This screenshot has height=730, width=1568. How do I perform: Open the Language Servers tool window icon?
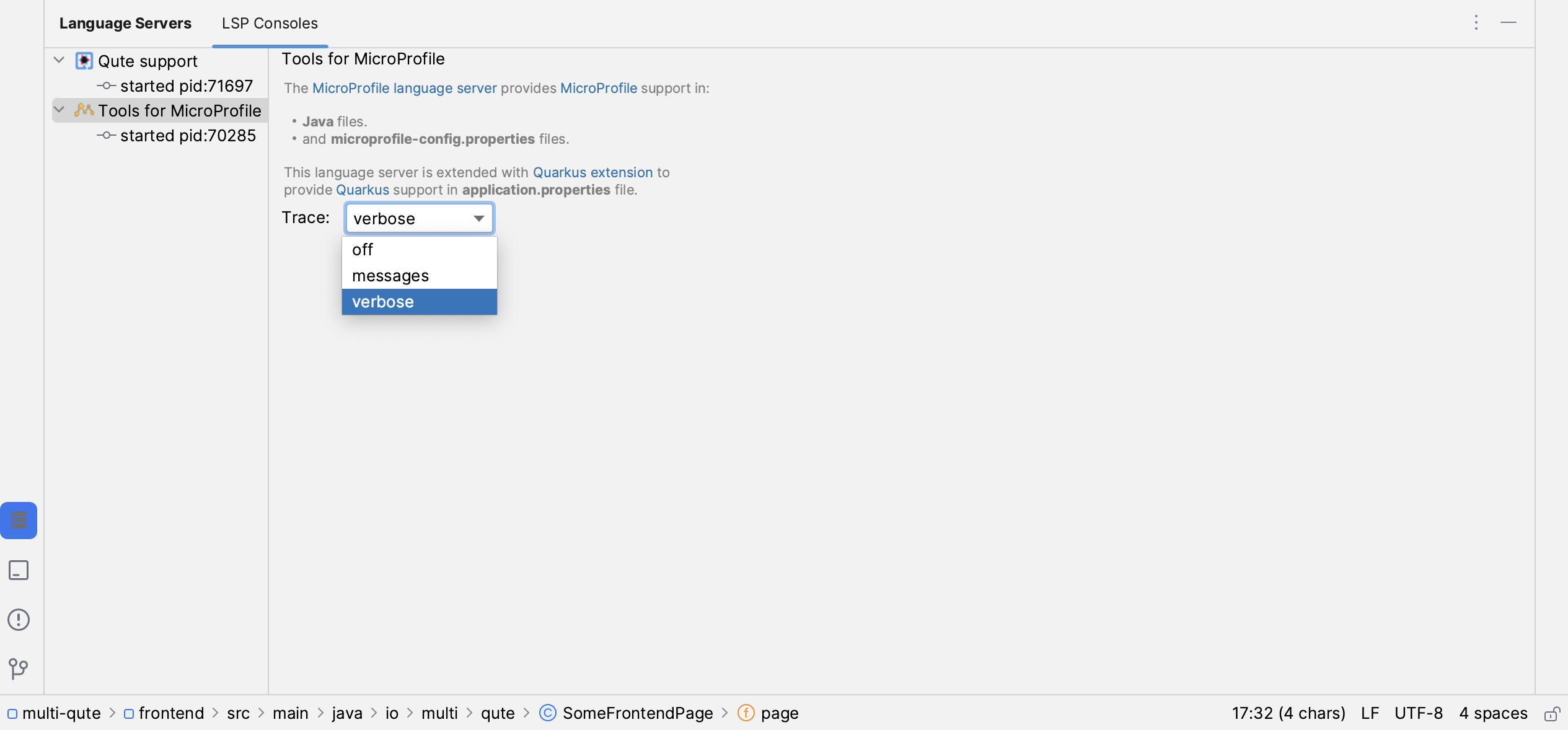(19, 520)
